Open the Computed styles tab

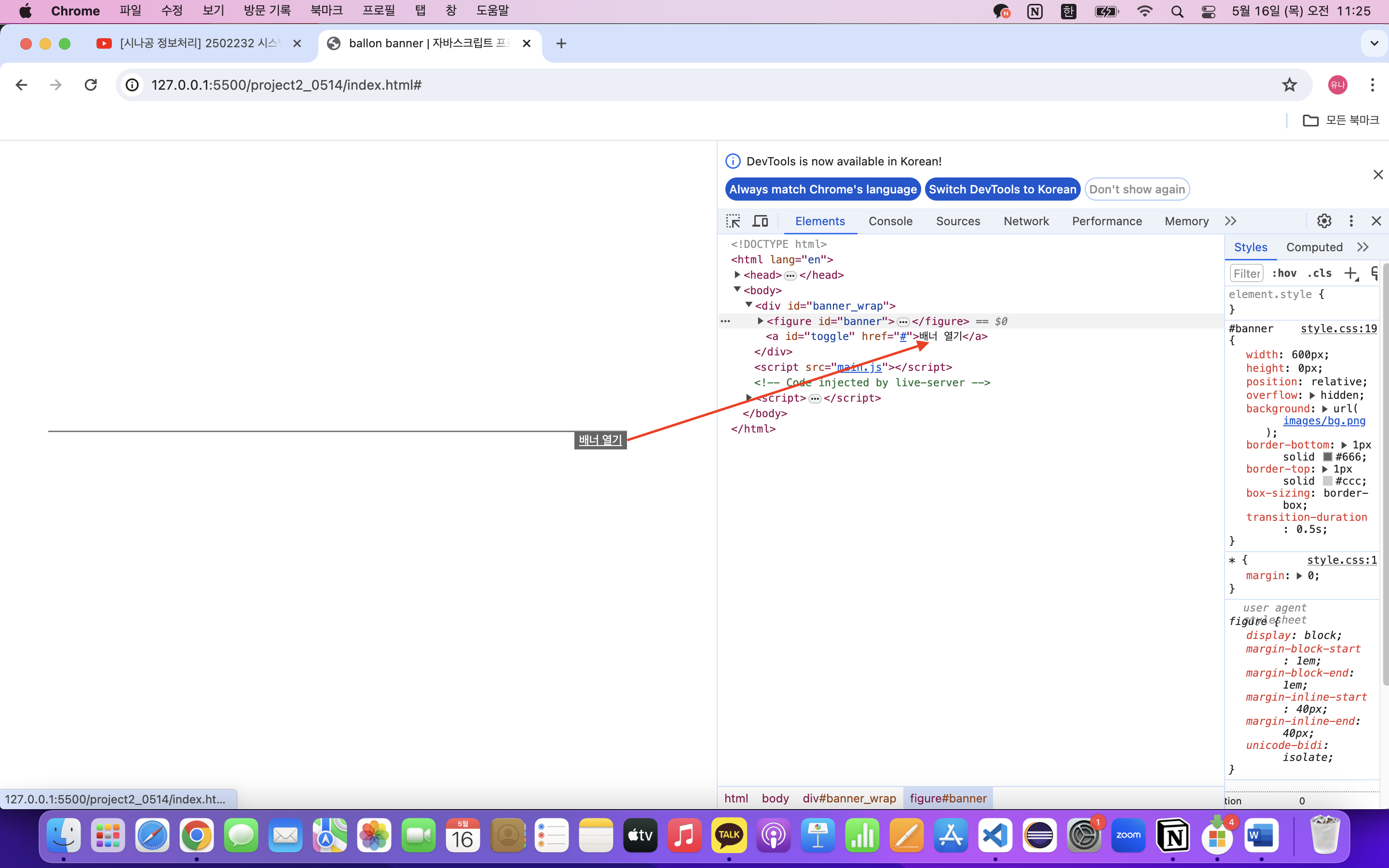tap(1314, 247)
